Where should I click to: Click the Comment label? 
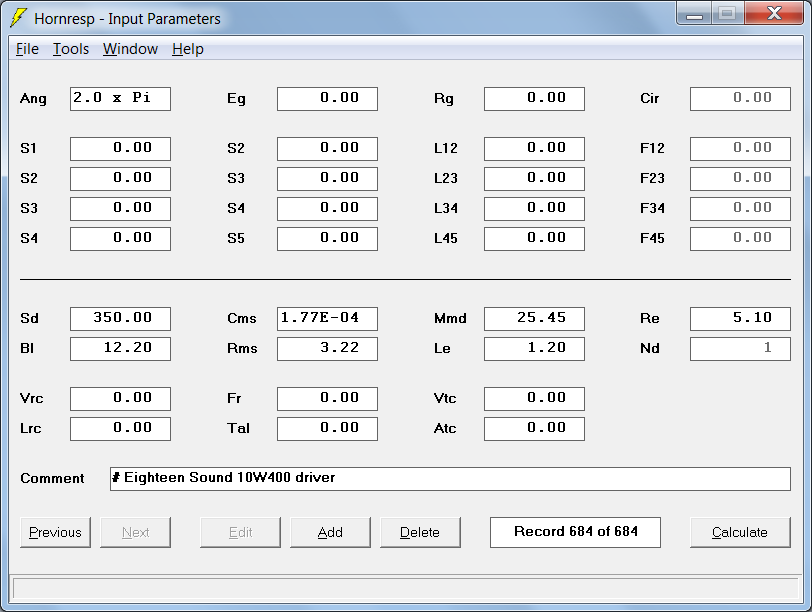(x=52, y=478)
